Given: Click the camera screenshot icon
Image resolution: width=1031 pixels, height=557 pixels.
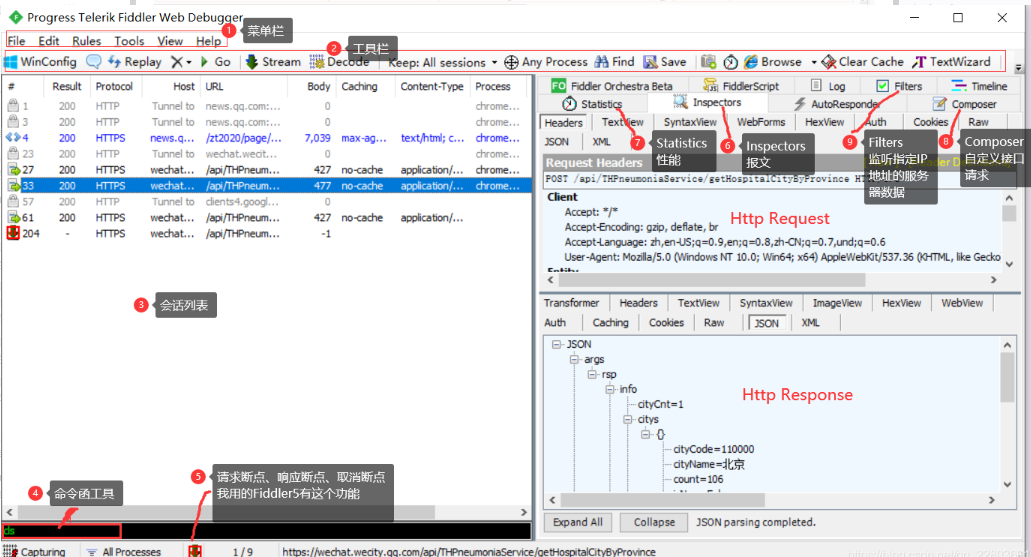Looking at the screenshot, I should click(x=708, y=62).
